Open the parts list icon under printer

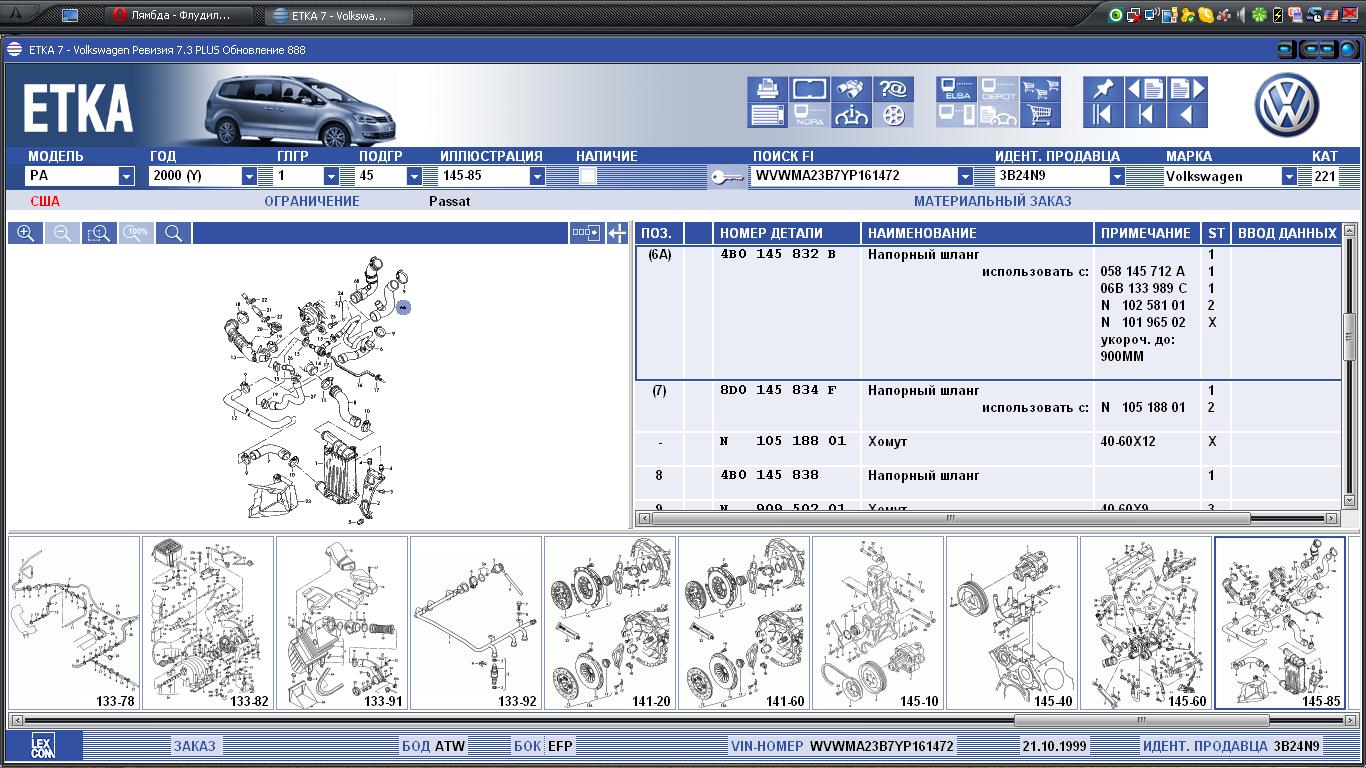pyautogui.click(x=767, y=115)
